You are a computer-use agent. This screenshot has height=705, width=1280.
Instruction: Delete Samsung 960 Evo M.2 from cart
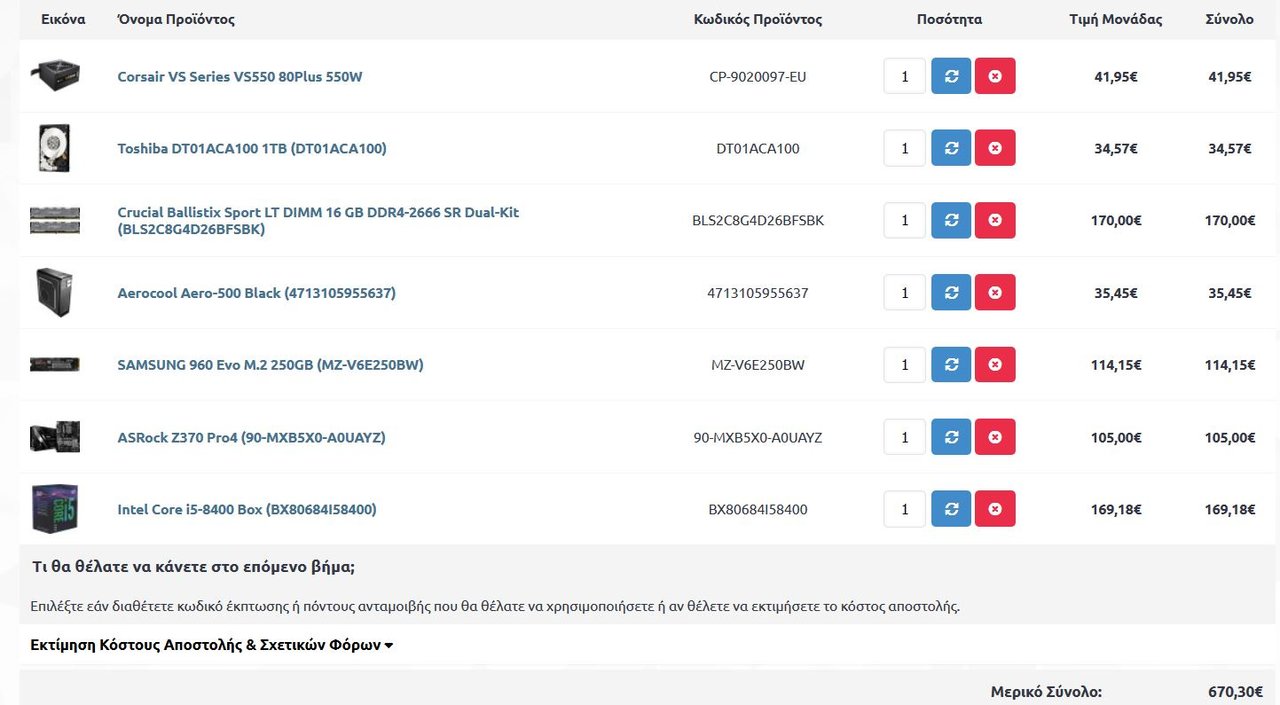(x=995, y=365)
